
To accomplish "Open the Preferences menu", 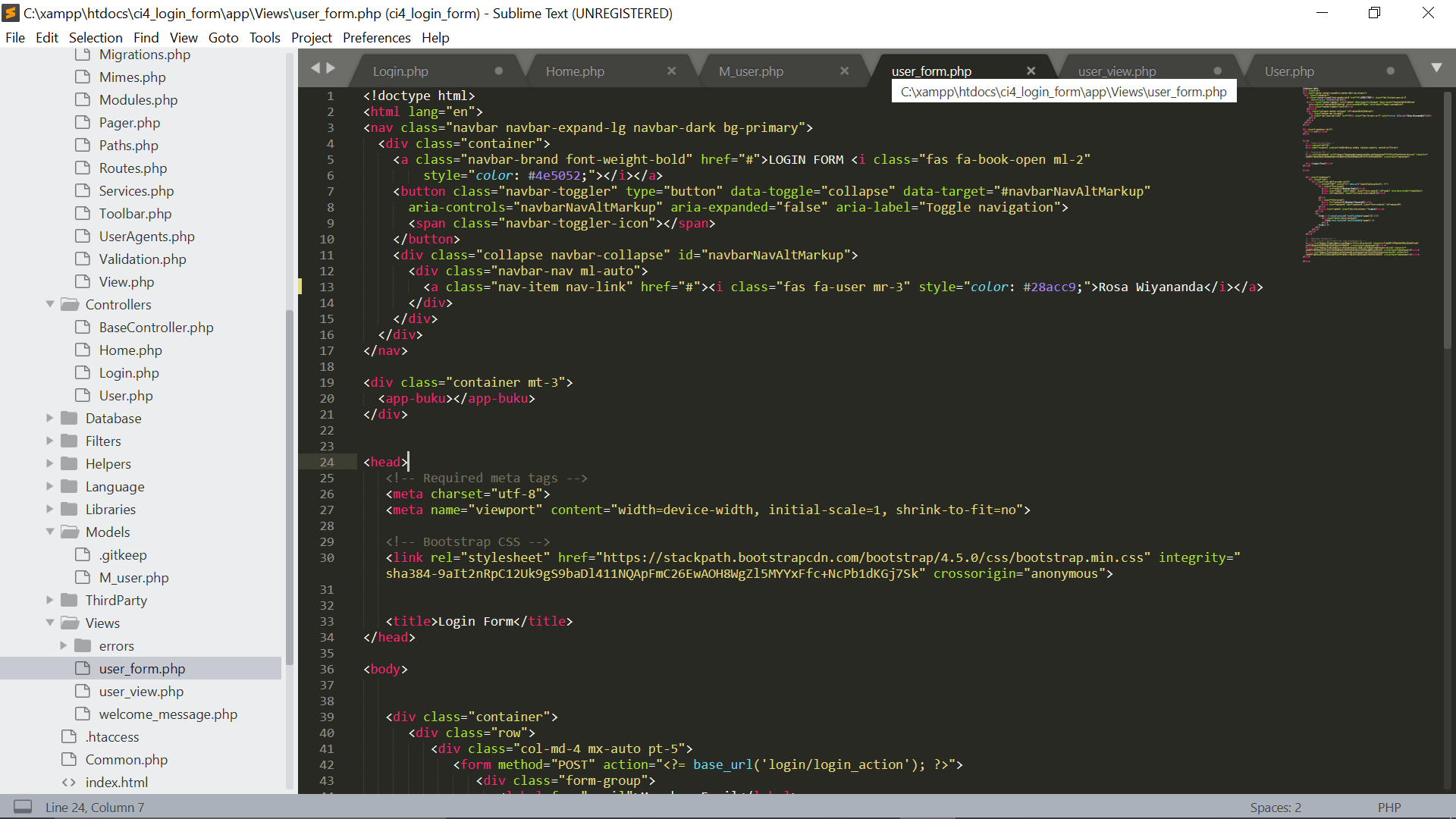I will [377, 38].
